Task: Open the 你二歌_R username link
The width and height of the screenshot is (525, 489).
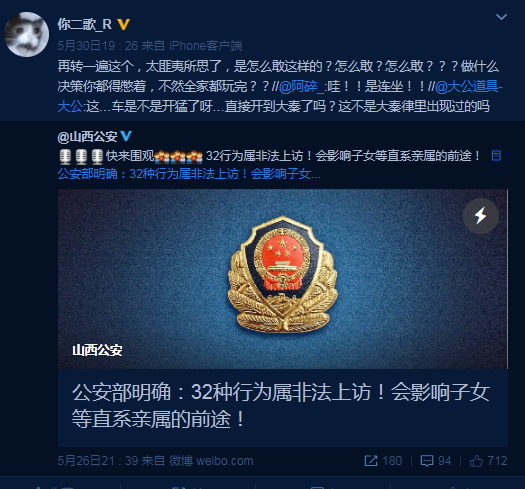Action: click(85, 24)
